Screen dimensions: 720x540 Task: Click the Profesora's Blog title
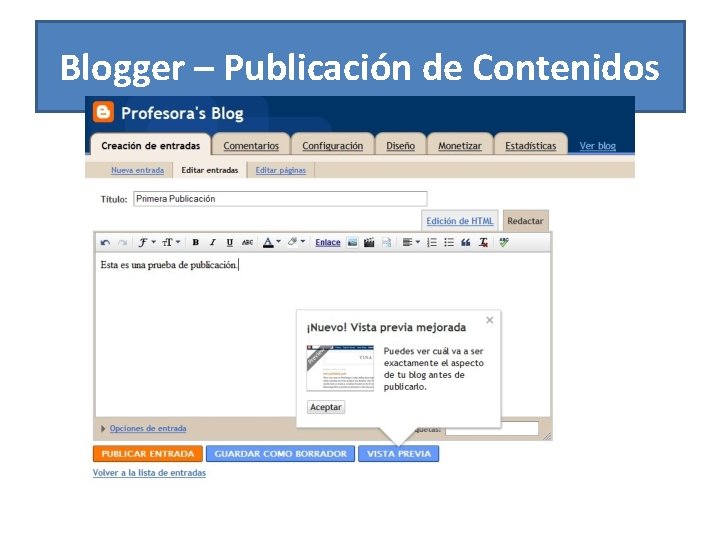pos(182,113)
